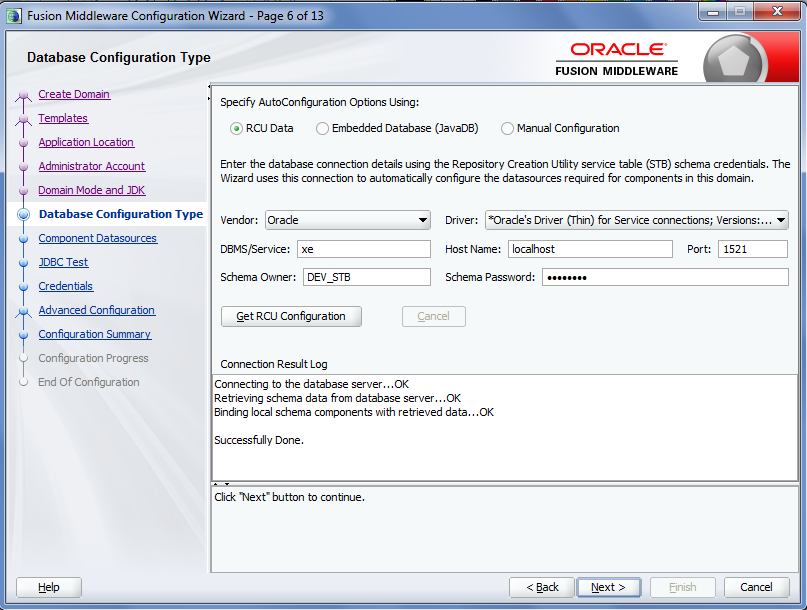Image resolution: width=807 pixels, height=610 pixels.
Task: Click the Port field showing 1521
Action: click(x=753, y=249)
